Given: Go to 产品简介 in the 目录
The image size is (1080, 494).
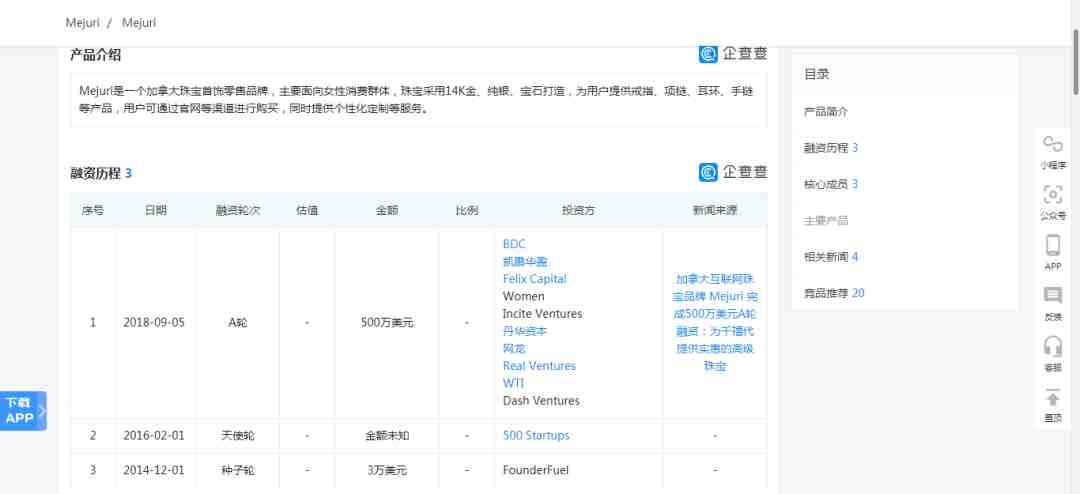Looking at the screenshot, I should (x=826, y=111).
